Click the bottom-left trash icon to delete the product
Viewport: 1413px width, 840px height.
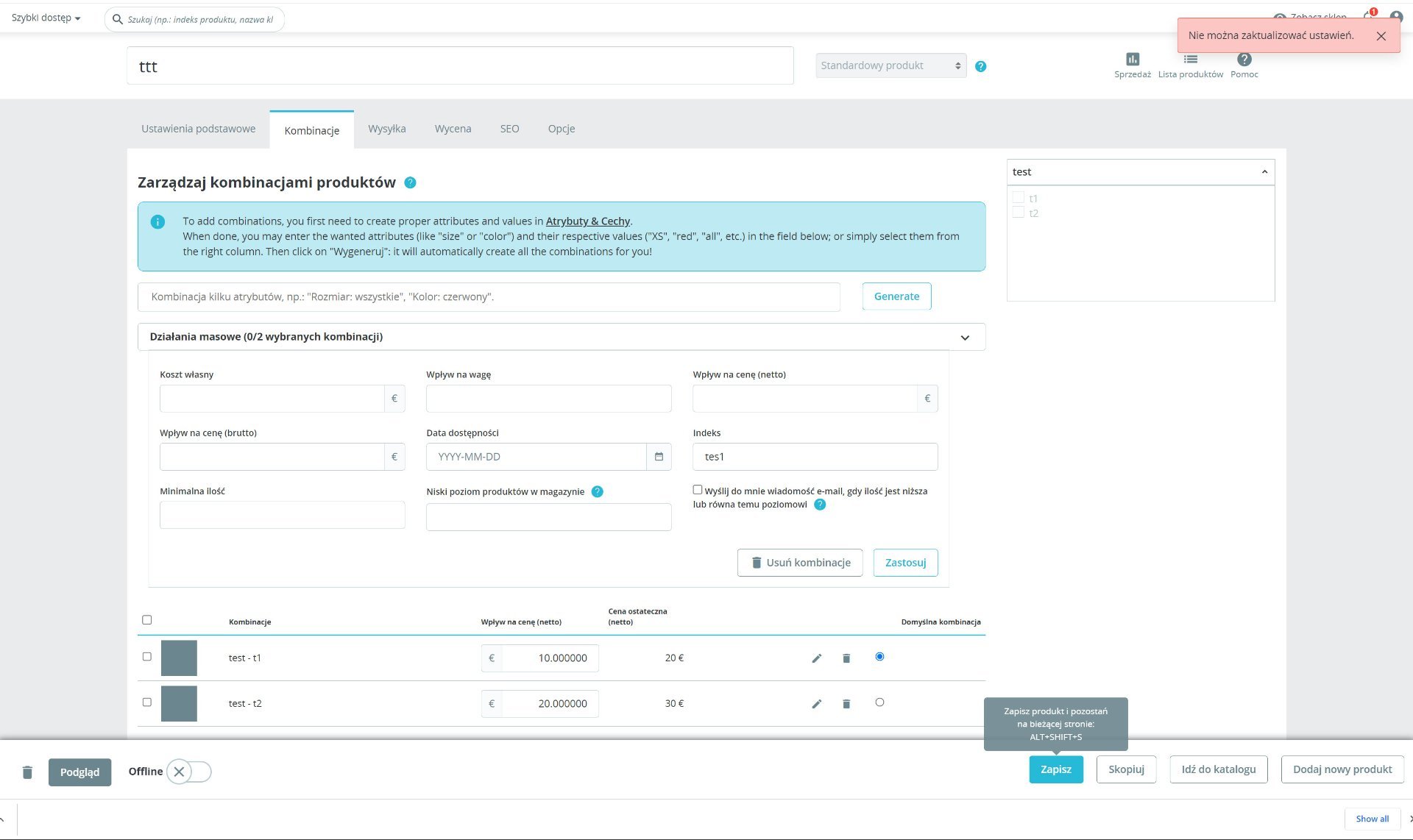(27, 772)
